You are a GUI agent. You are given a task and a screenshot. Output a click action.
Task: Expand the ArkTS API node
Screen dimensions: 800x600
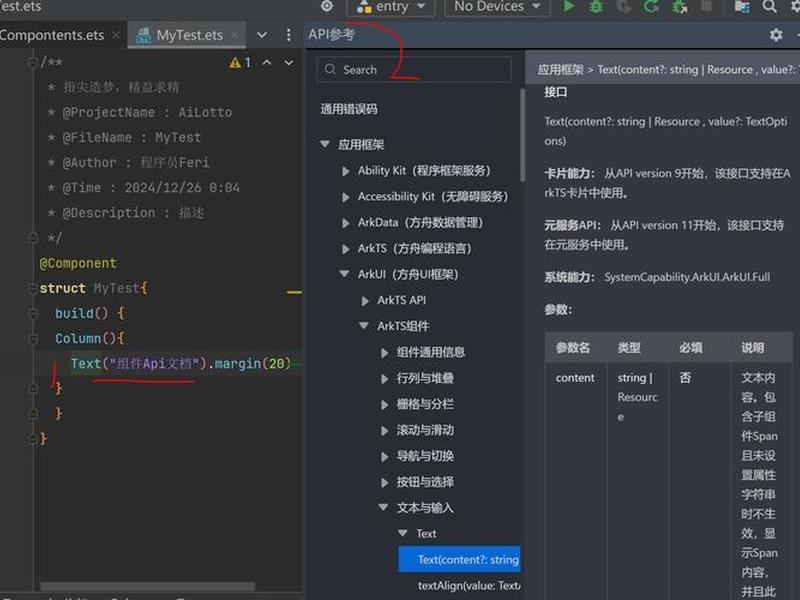coord(365,301)
